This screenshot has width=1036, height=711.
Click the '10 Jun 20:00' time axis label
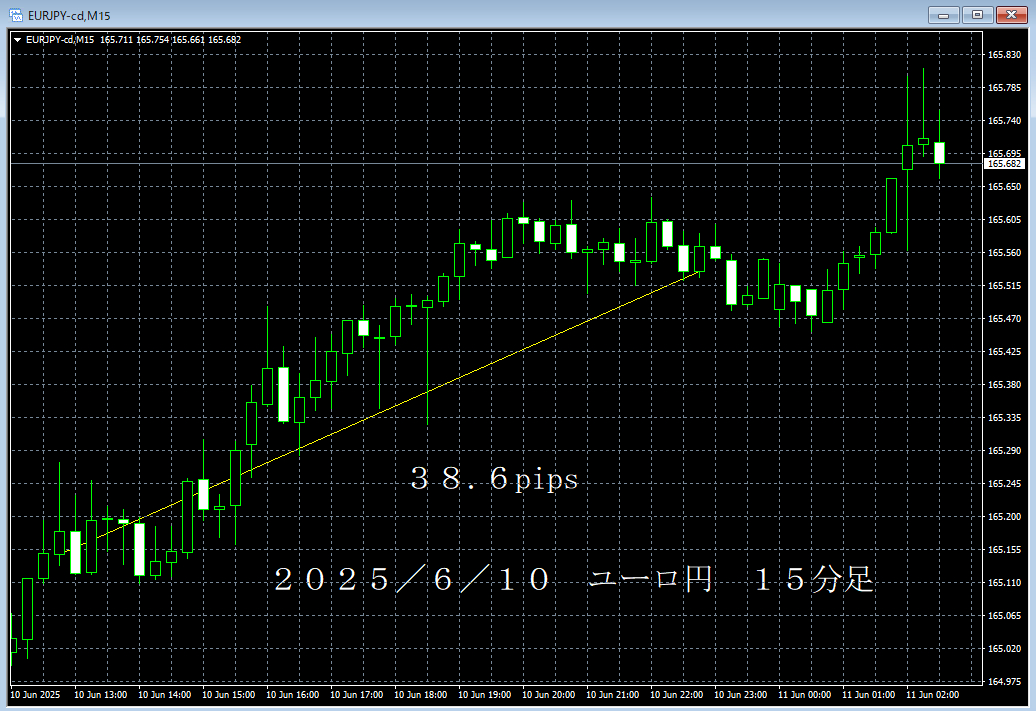[x=549, y=694]
